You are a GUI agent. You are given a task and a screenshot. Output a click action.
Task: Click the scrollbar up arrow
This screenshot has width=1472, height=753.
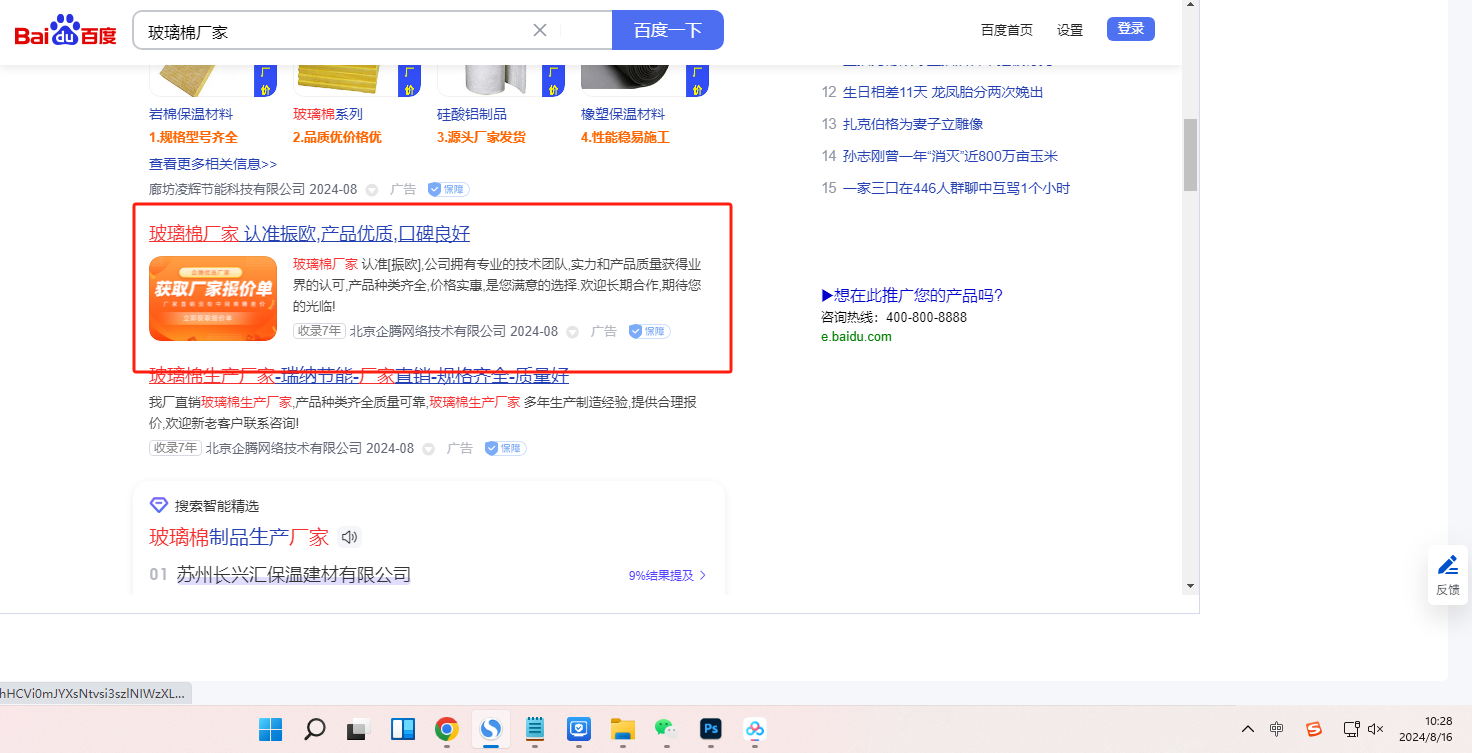click(1190, 5)
